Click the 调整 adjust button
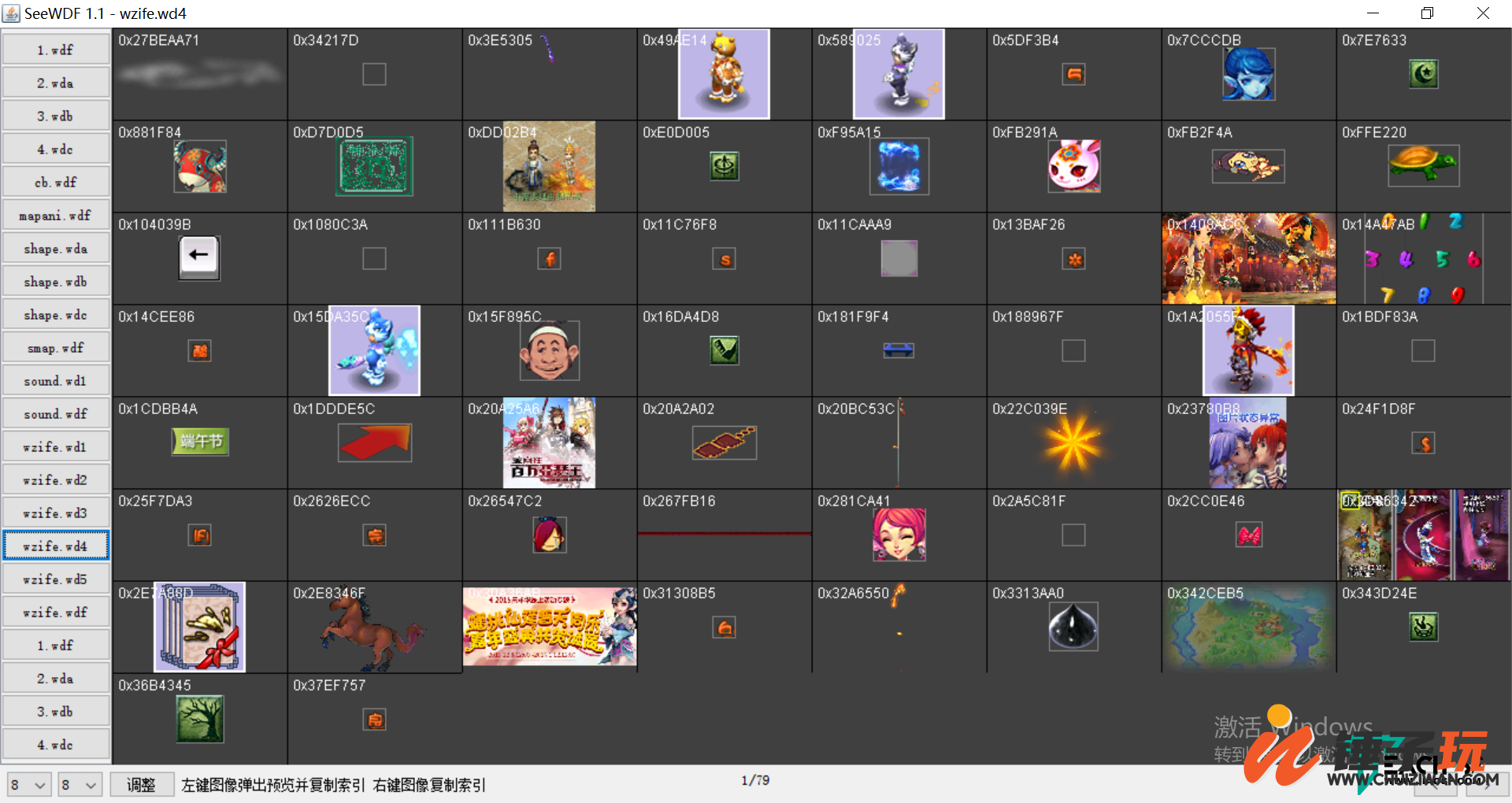The image size is (1512, 803). [x=142, y=785]
